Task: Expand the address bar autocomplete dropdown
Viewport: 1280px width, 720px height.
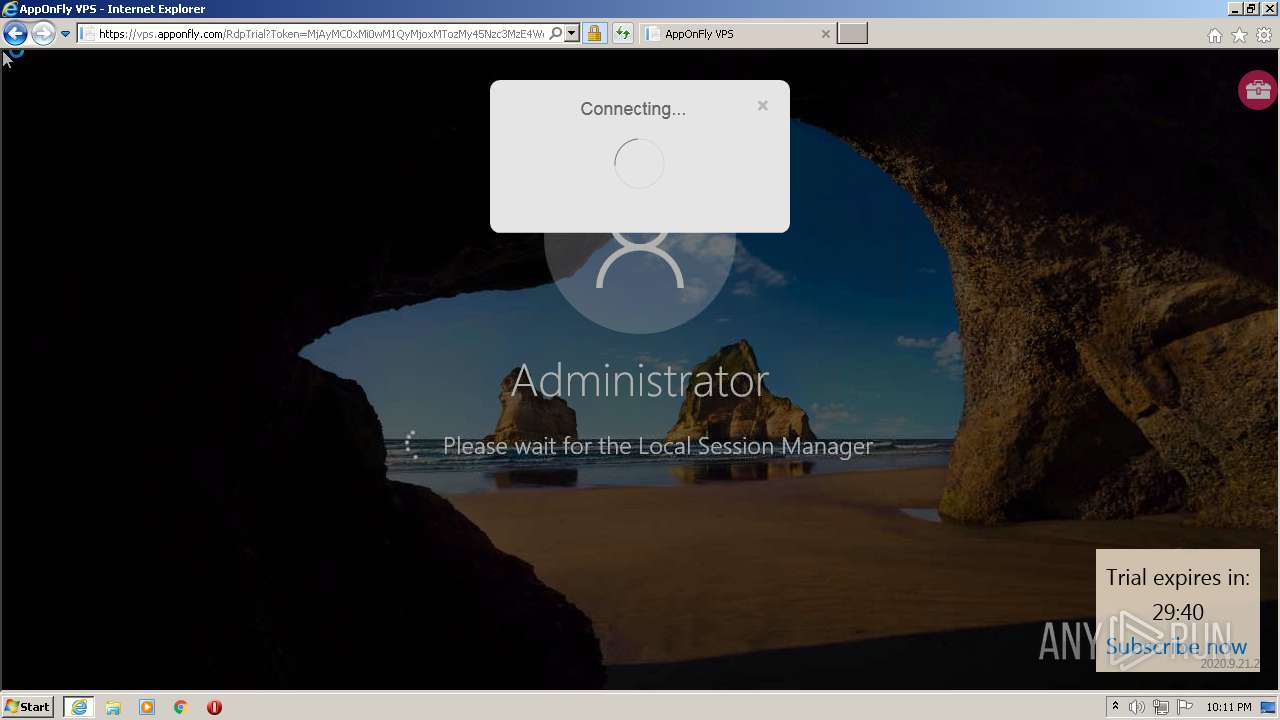Action: click(x=572, y=34)
